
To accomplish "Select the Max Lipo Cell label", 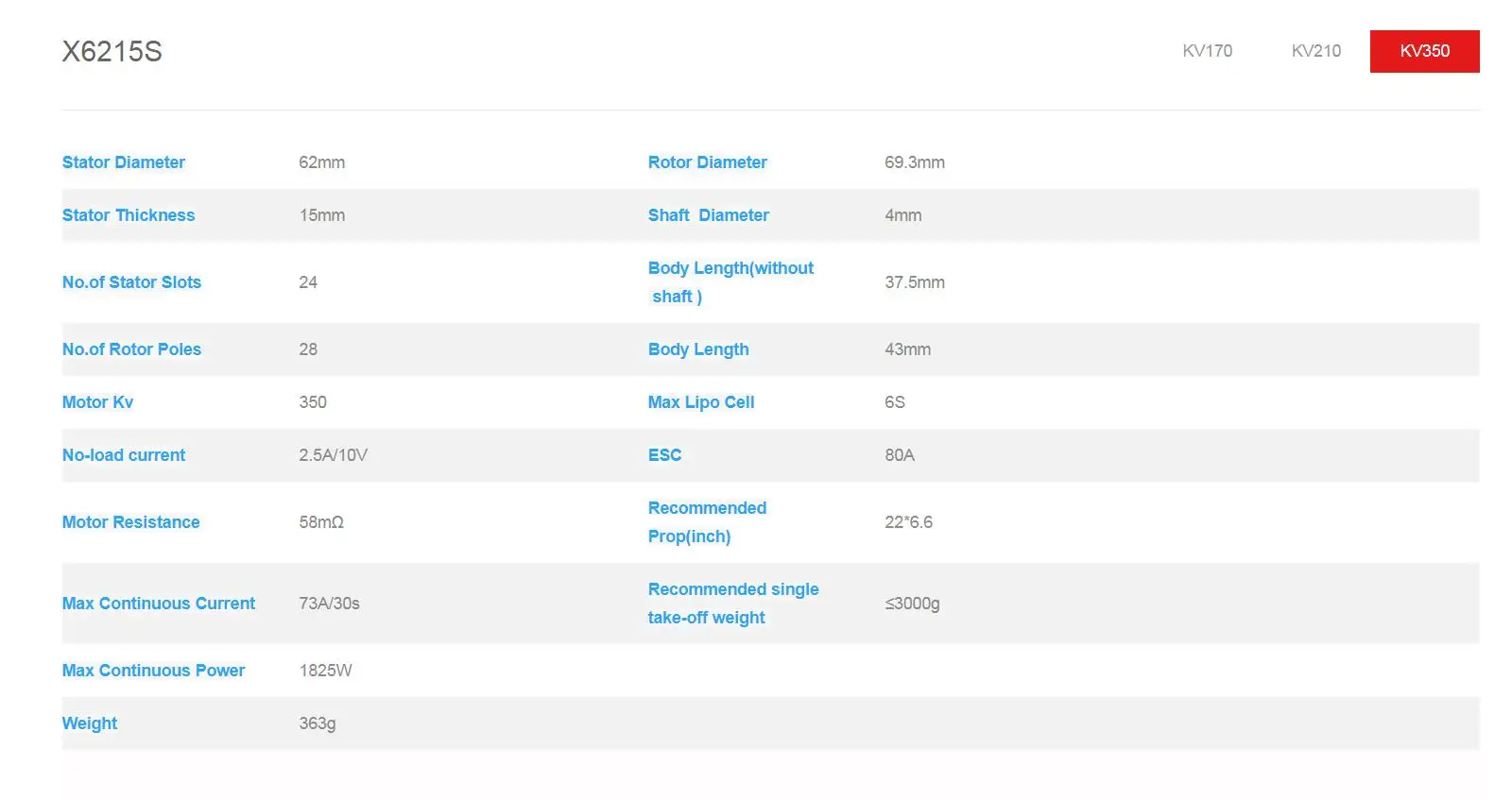I will tap(700, 402).
